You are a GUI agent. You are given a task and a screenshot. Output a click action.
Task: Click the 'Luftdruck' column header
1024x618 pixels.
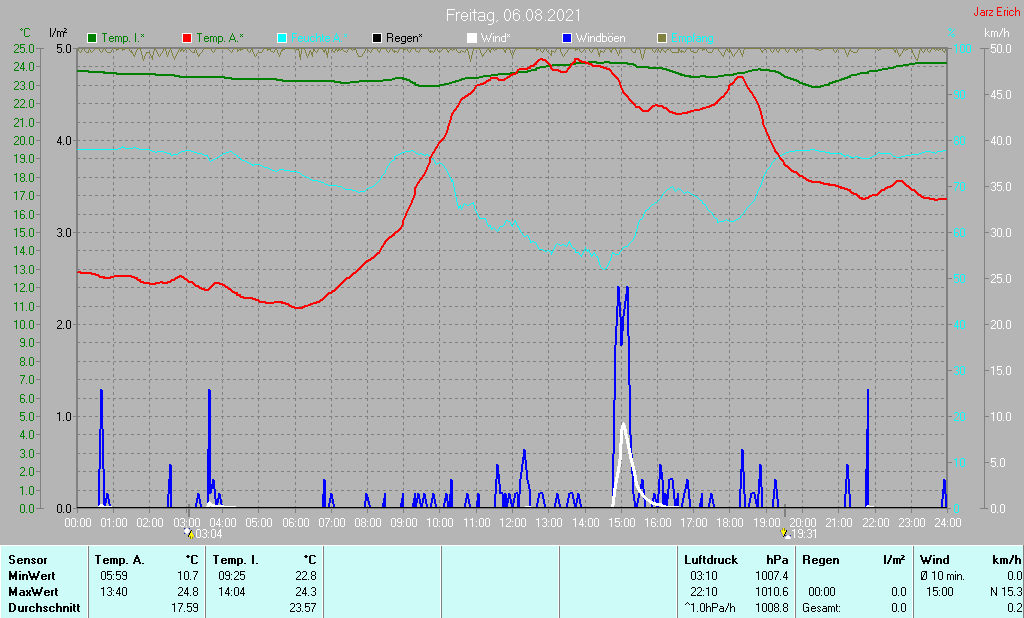tap(711, 560)
